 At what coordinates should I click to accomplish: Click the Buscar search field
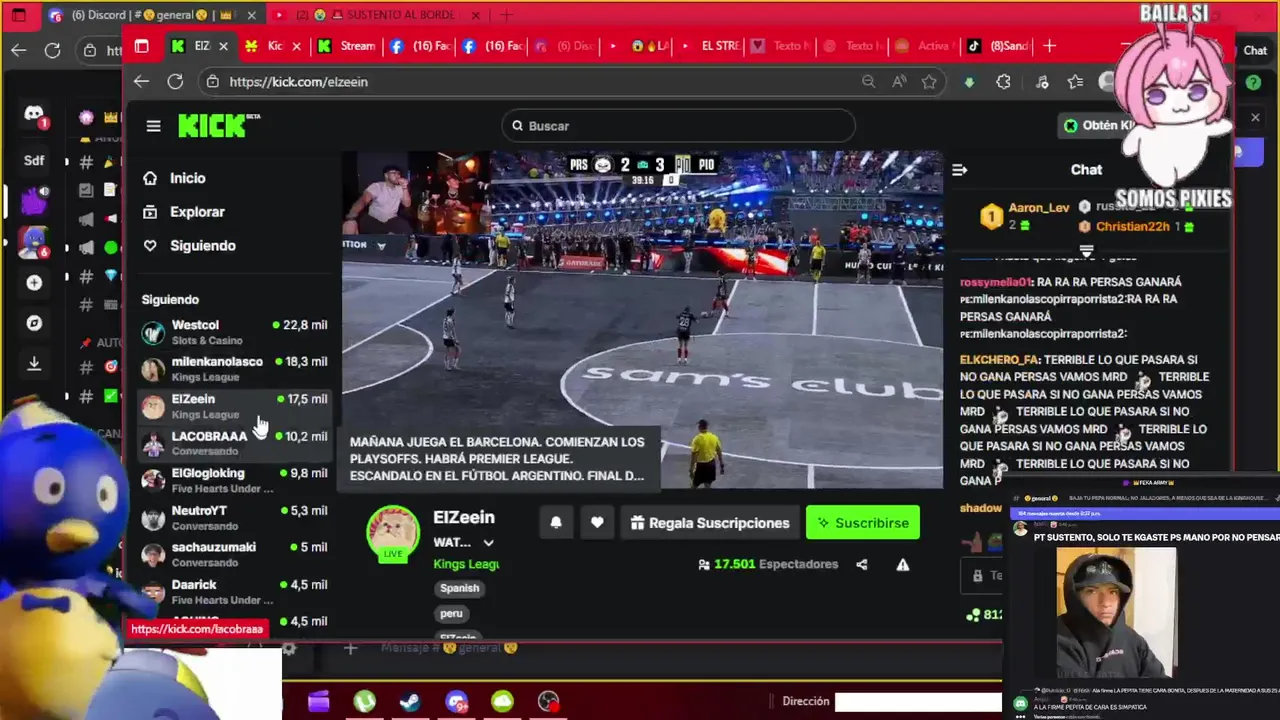(x=678, y=126)
